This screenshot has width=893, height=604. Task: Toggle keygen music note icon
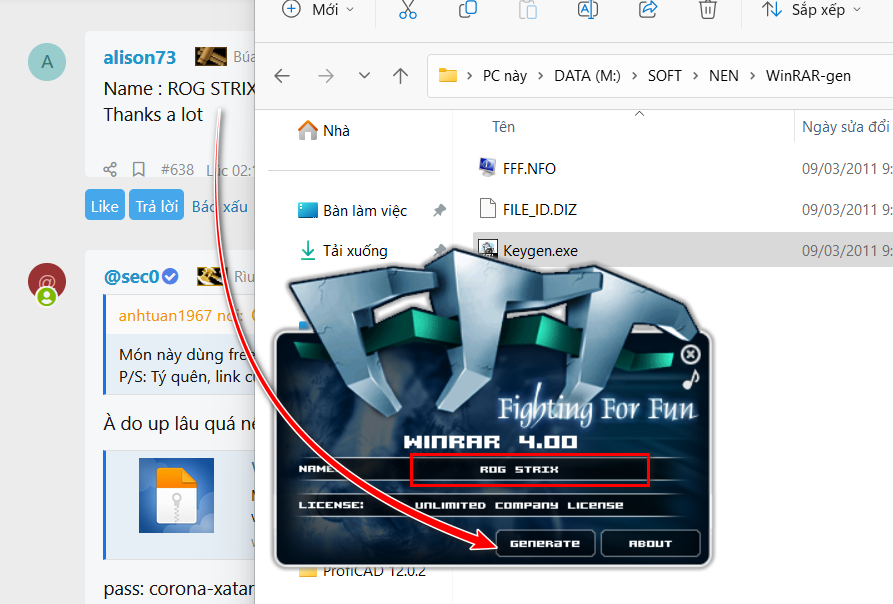click(x=691, y=379)
